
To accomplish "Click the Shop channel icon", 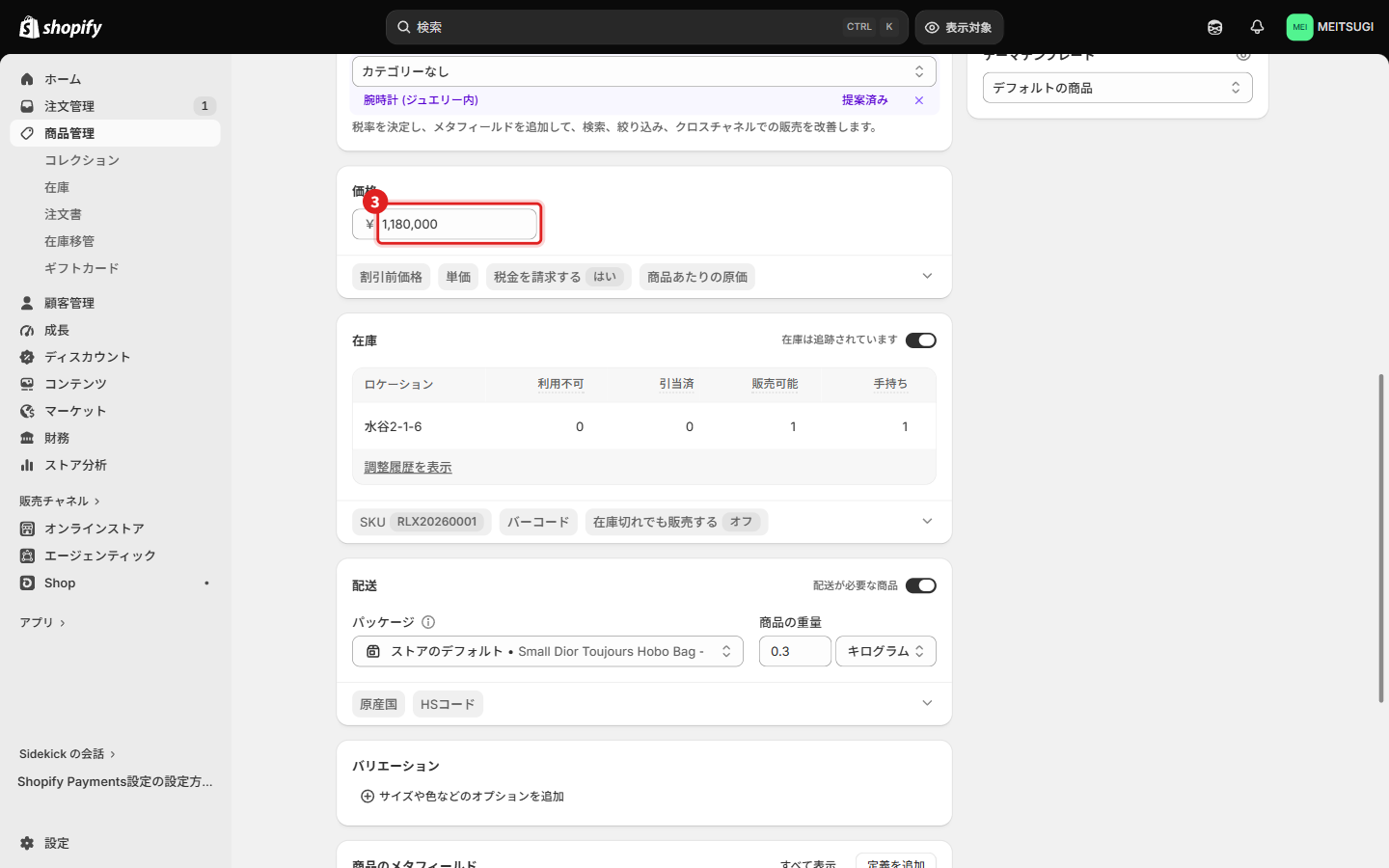I will (27, 583).
